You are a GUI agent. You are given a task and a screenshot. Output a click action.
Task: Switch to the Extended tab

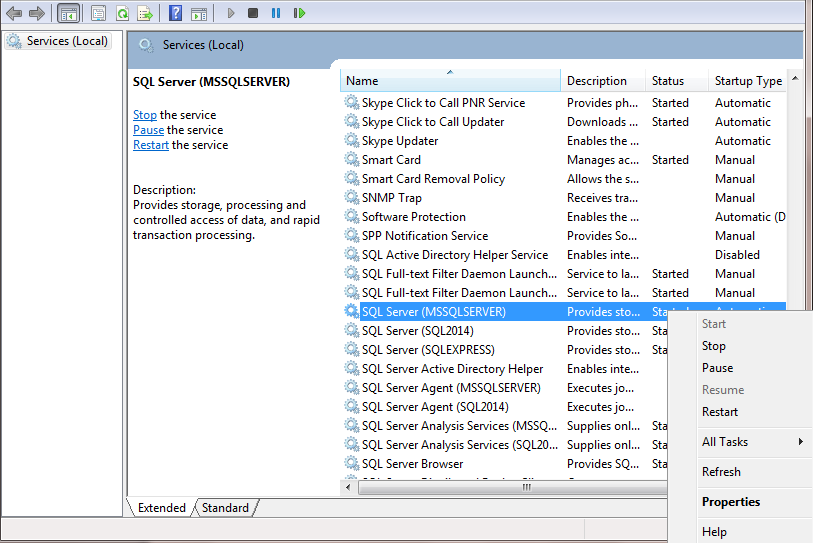[x=162, y=508]
